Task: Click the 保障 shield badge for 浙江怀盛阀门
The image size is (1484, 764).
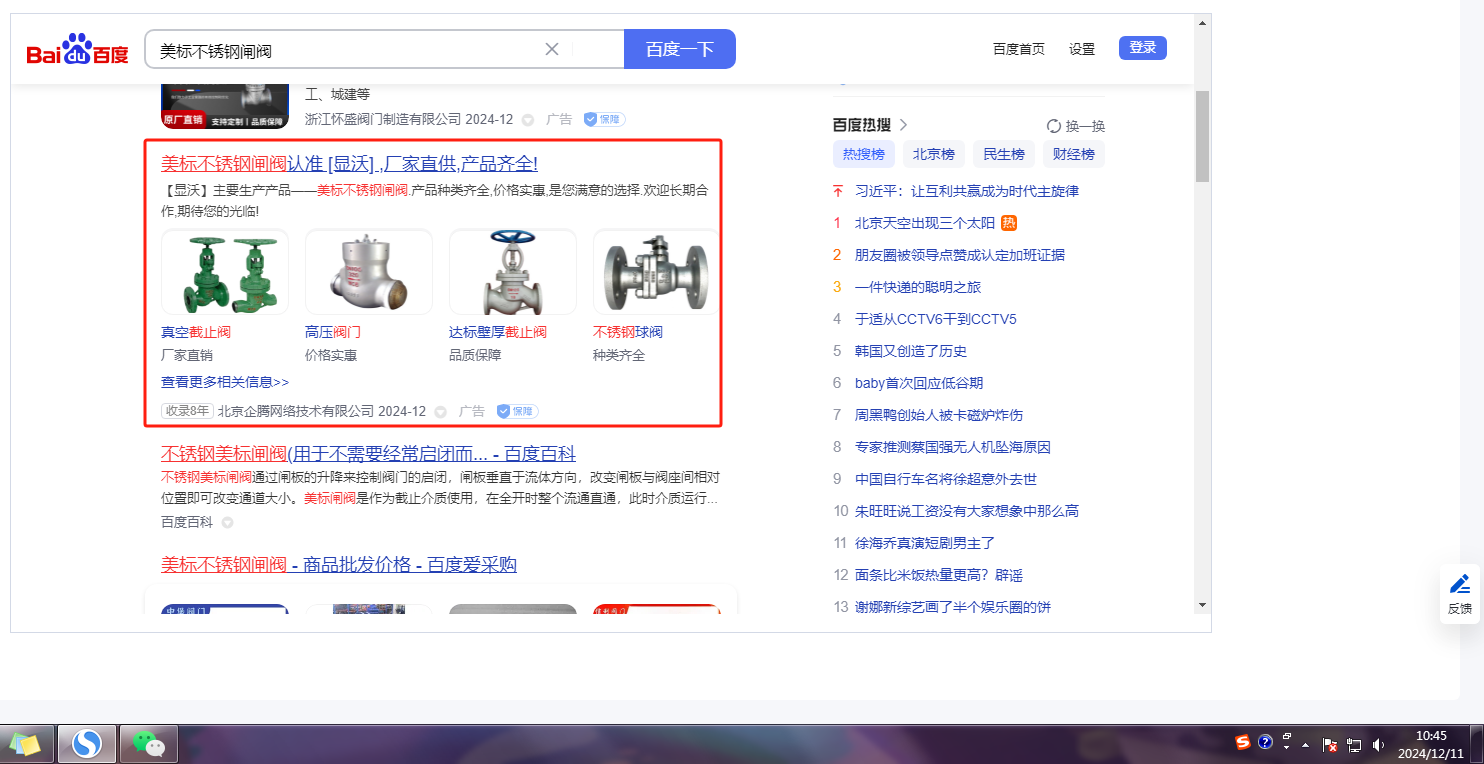Action: [604, 119]
